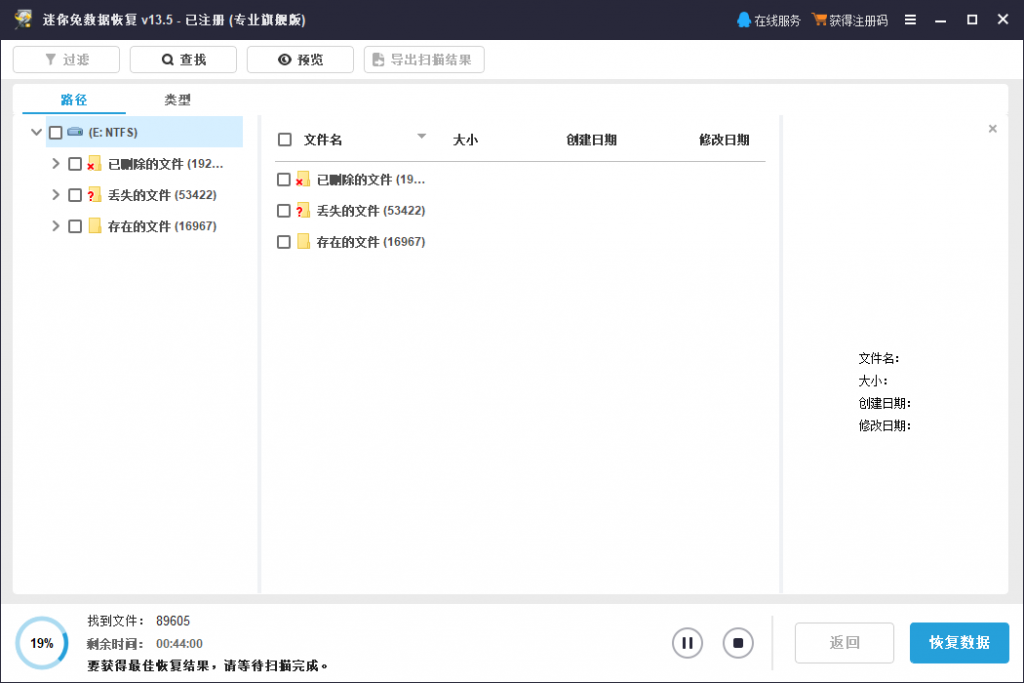Select the 存在的文件 (16967) row label in file list
1024x683 pixels.
pyautogui.click(x=371, y=242)
